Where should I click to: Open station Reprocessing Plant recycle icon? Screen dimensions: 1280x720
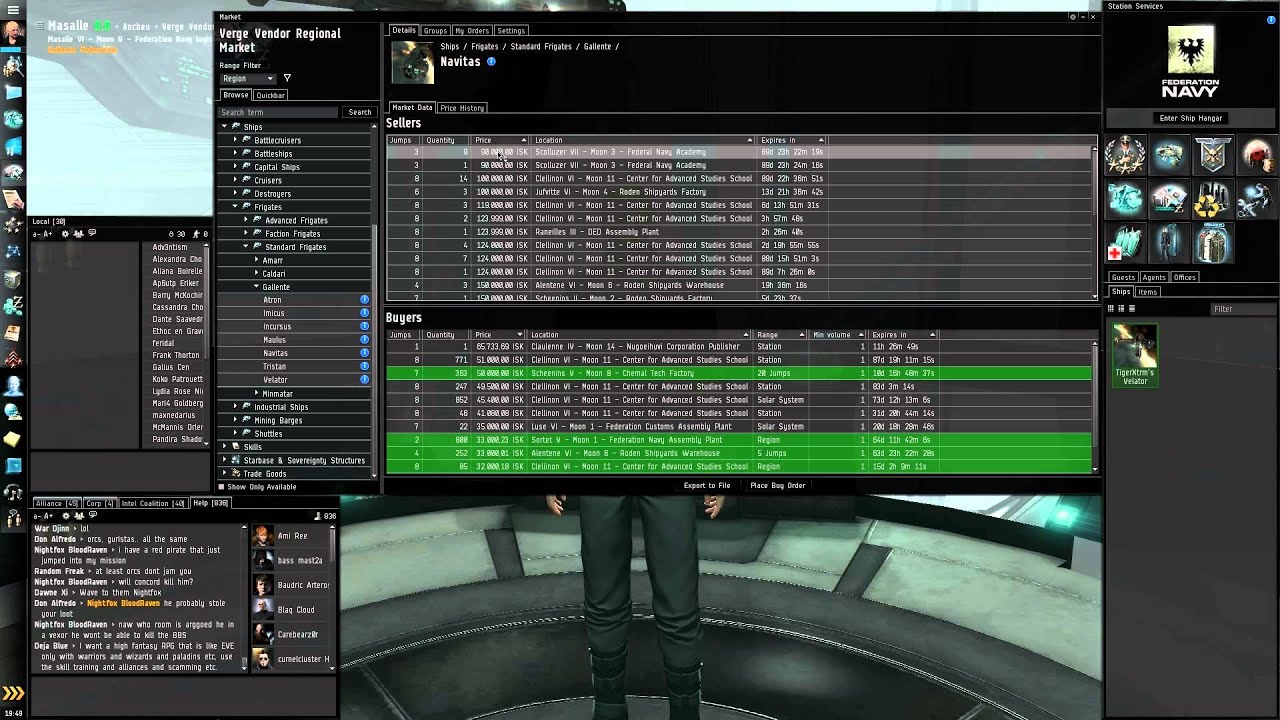(x=1212, y=200)
